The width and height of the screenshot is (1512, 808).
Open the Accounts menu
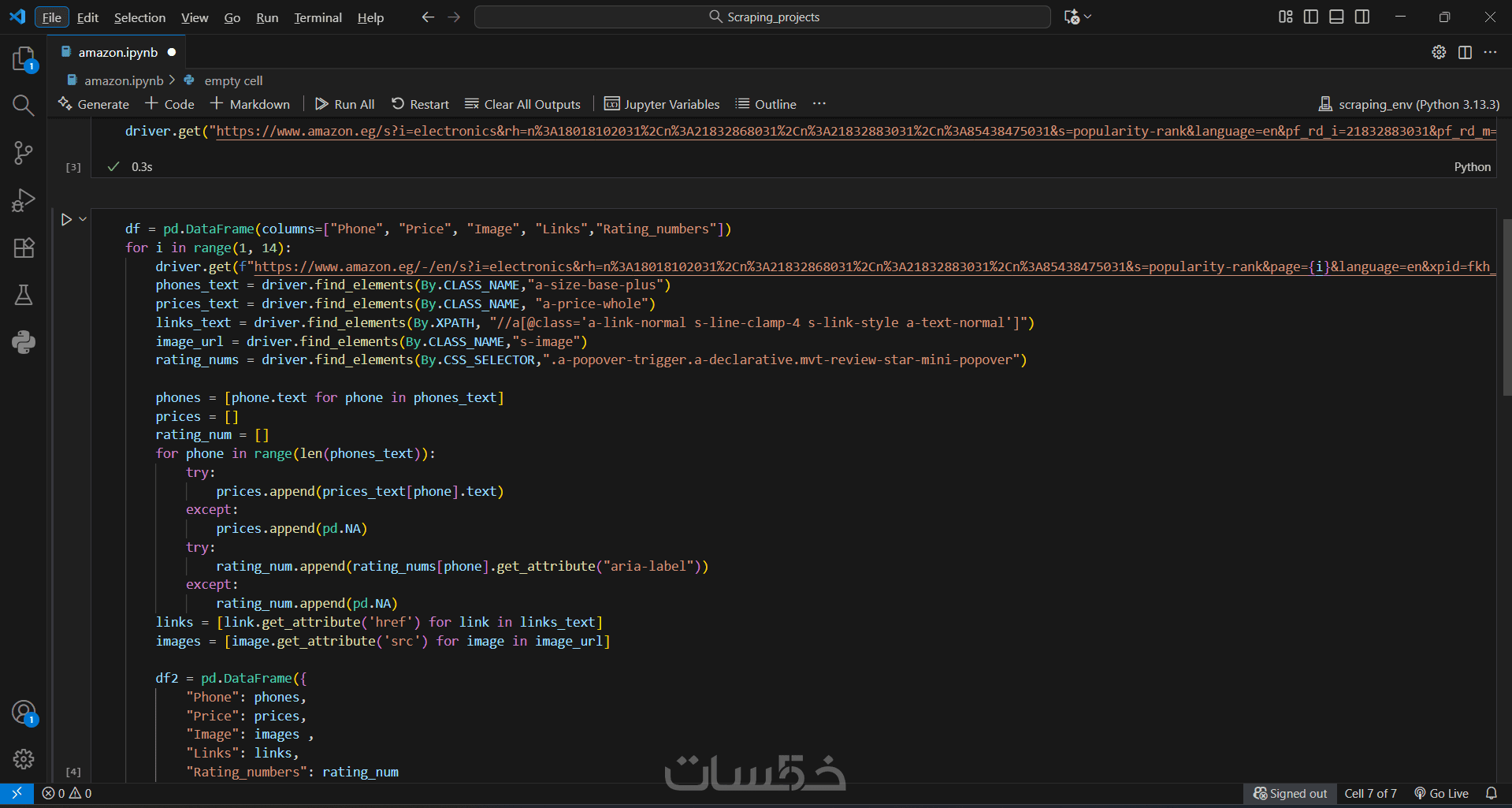[24, 713]
